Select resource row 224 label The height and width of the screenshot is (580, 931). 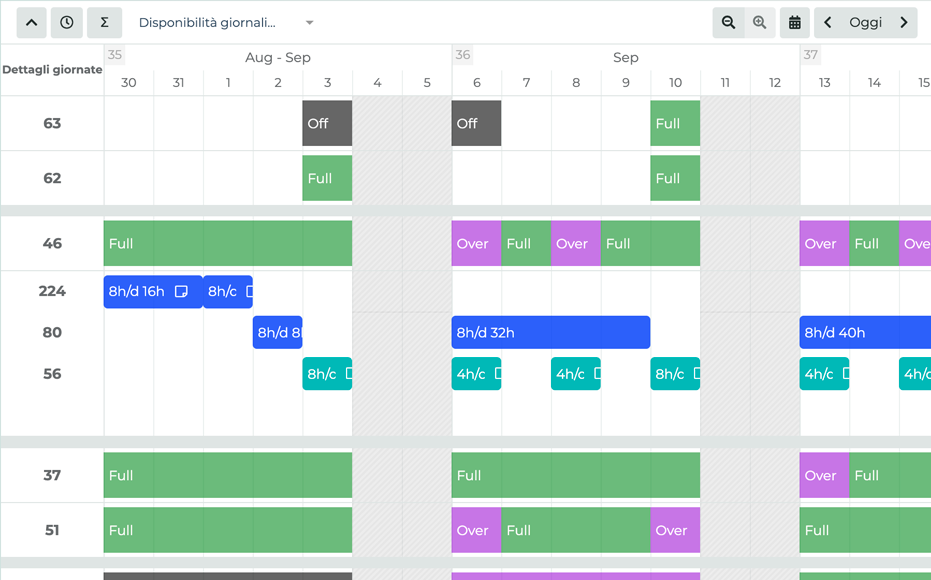(x=52, y=291)
